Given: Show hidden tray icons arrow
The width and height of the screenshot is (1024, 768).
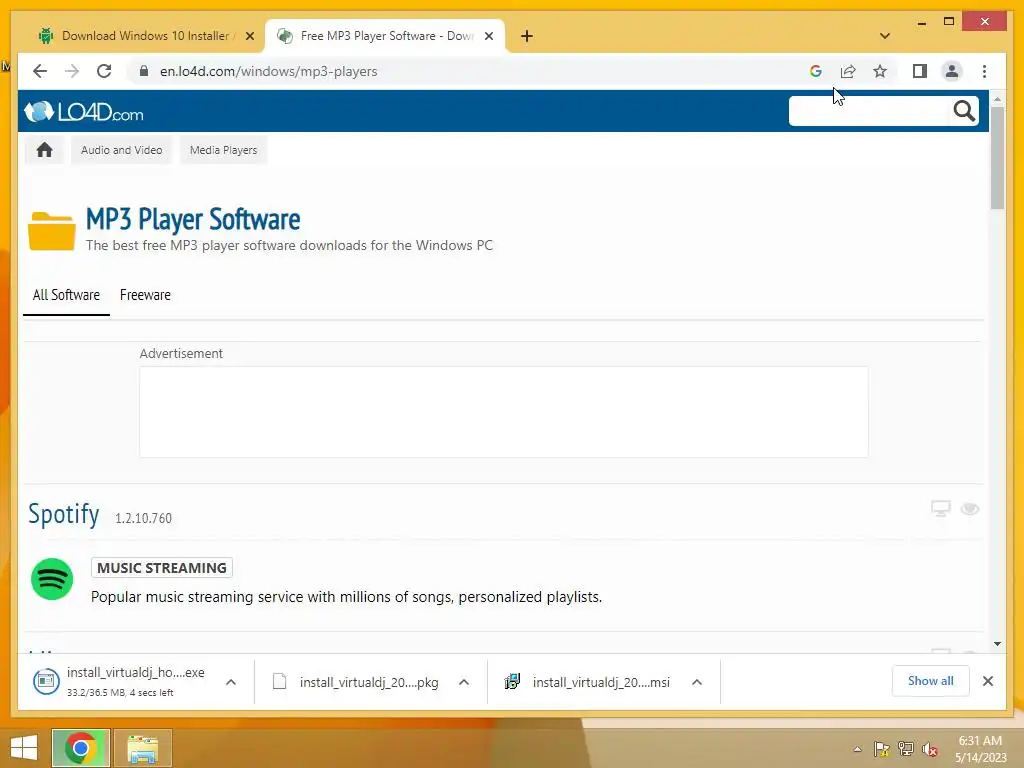Looking at the screenshot, I should (x=857, y=749).
